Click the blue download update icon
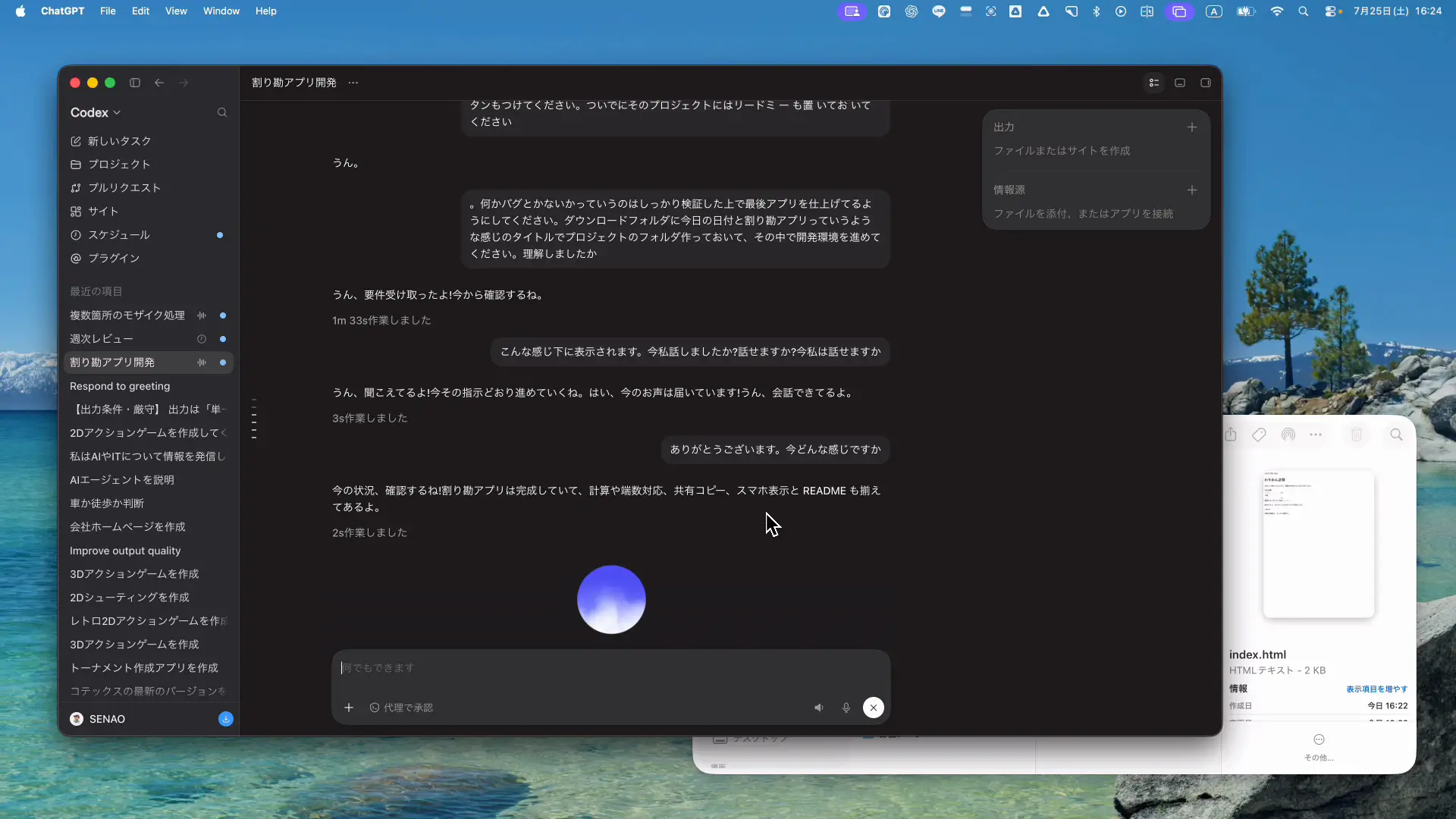The image size is (1456, 819). pyautogui.click(x=226, y=719)
